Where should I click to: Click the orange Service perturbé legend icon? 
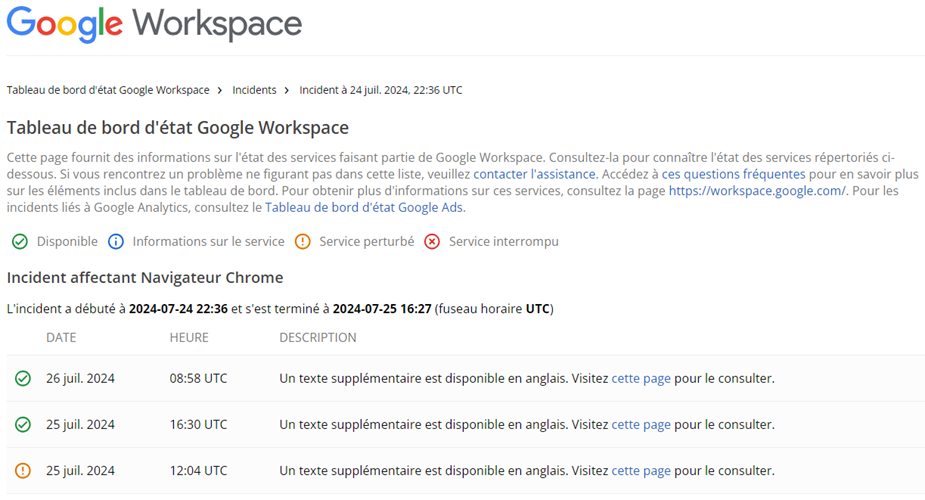coord(303,242)
